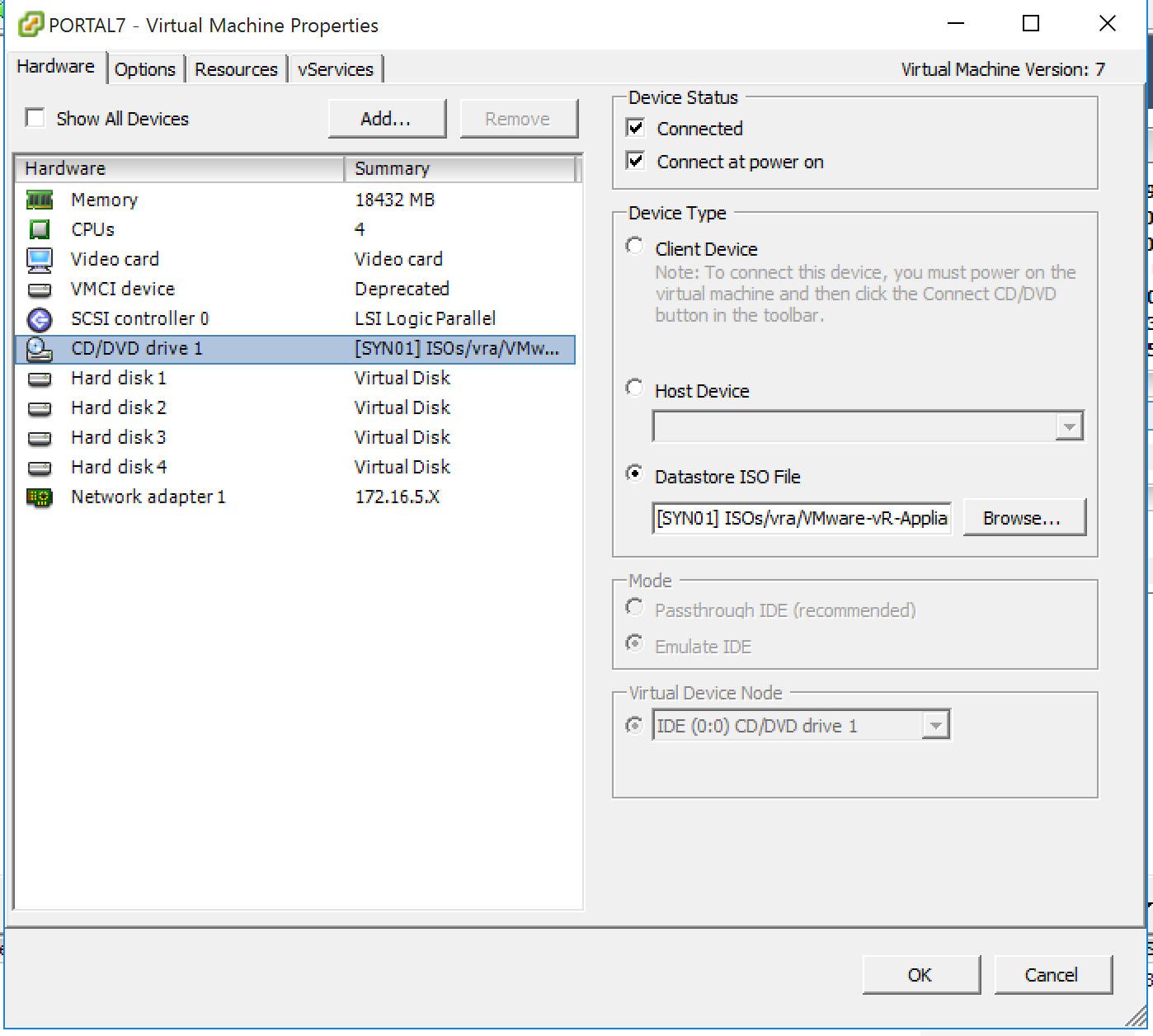Click the 172.16.5.X summary value
This screenshot has height=1036, width=1153.
click(397, 497)
